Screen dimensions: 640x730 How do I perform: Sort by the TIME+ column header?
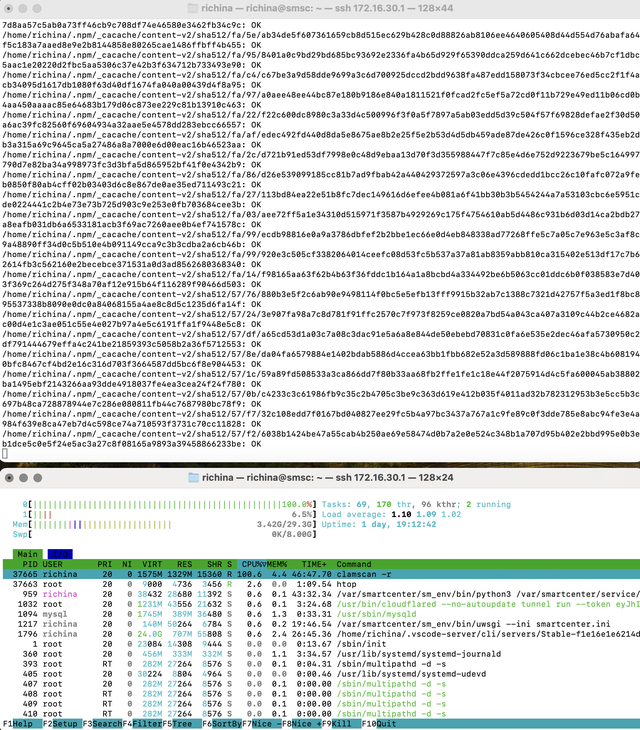pyautogui.click(x=314, y=564)
